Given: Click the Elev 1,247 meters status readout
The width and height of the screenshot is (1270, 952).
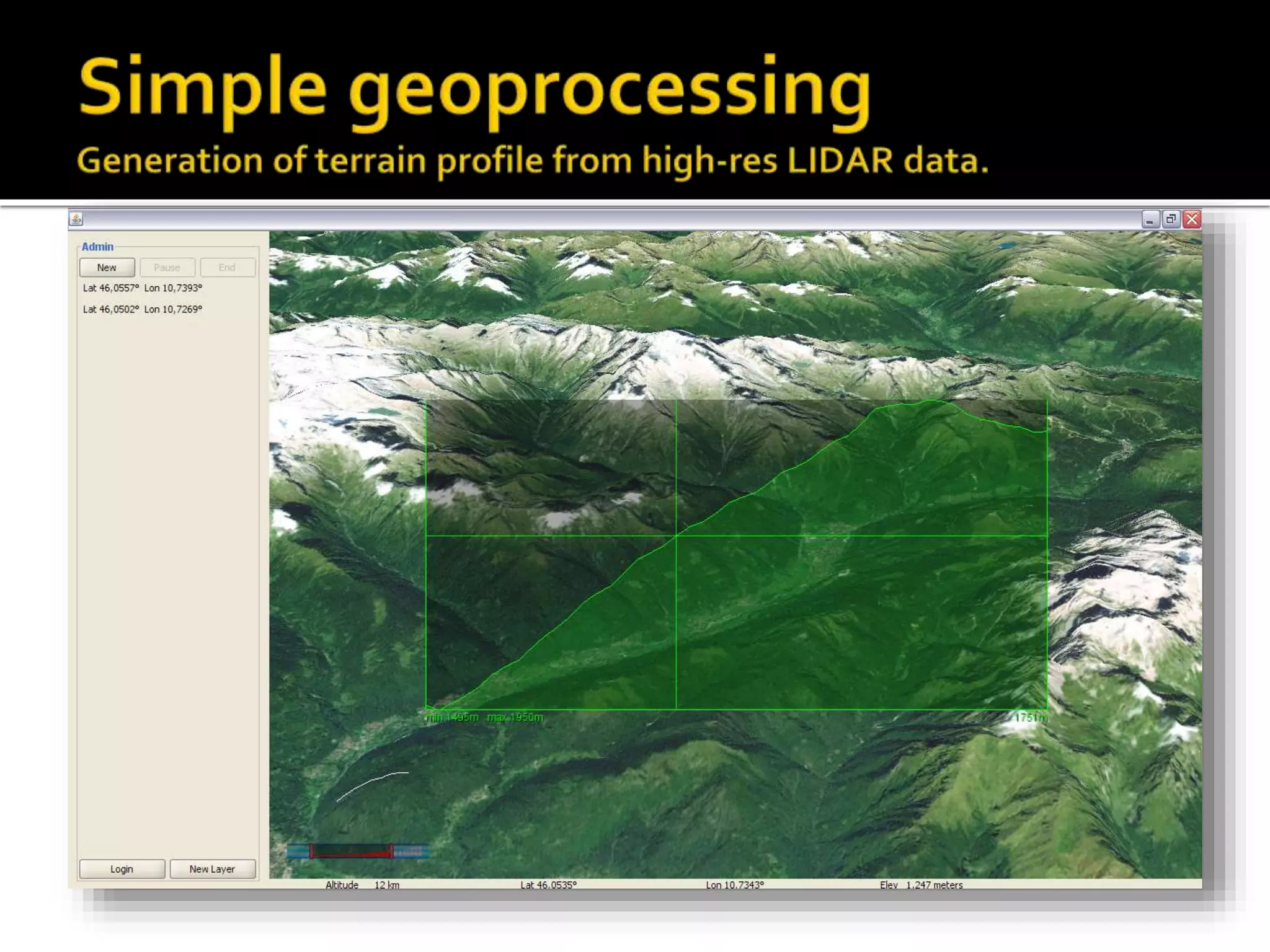Looking at the screenshot, I should pos(921,884).
